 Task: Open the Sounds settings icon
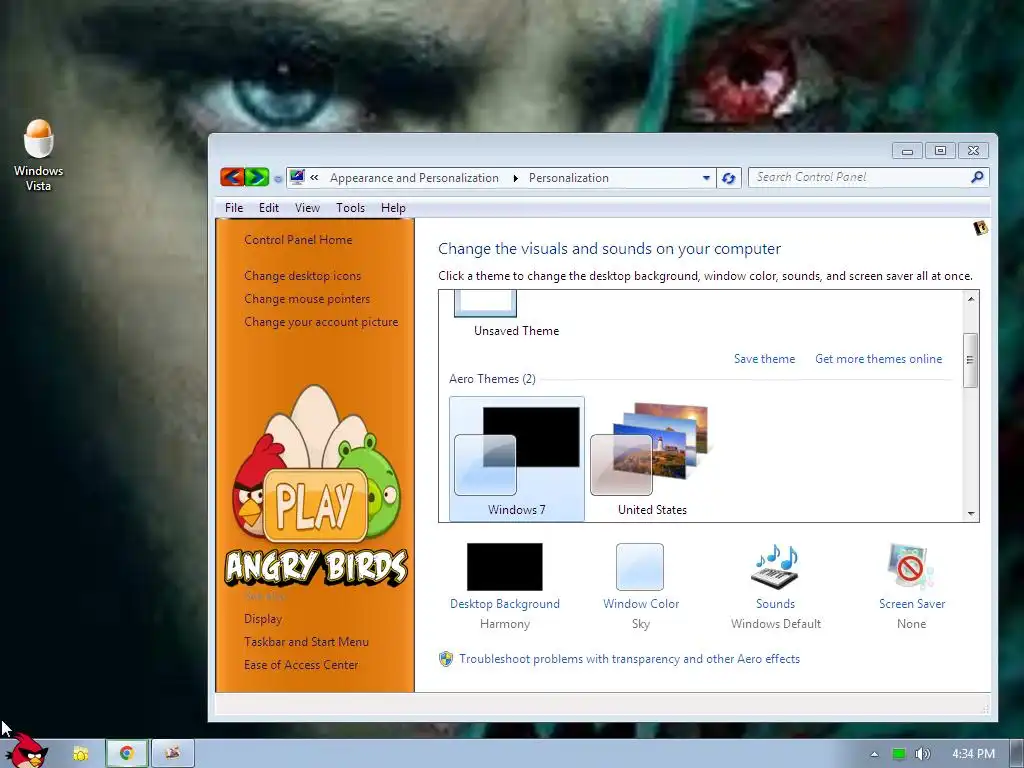(x=776, y=567)
